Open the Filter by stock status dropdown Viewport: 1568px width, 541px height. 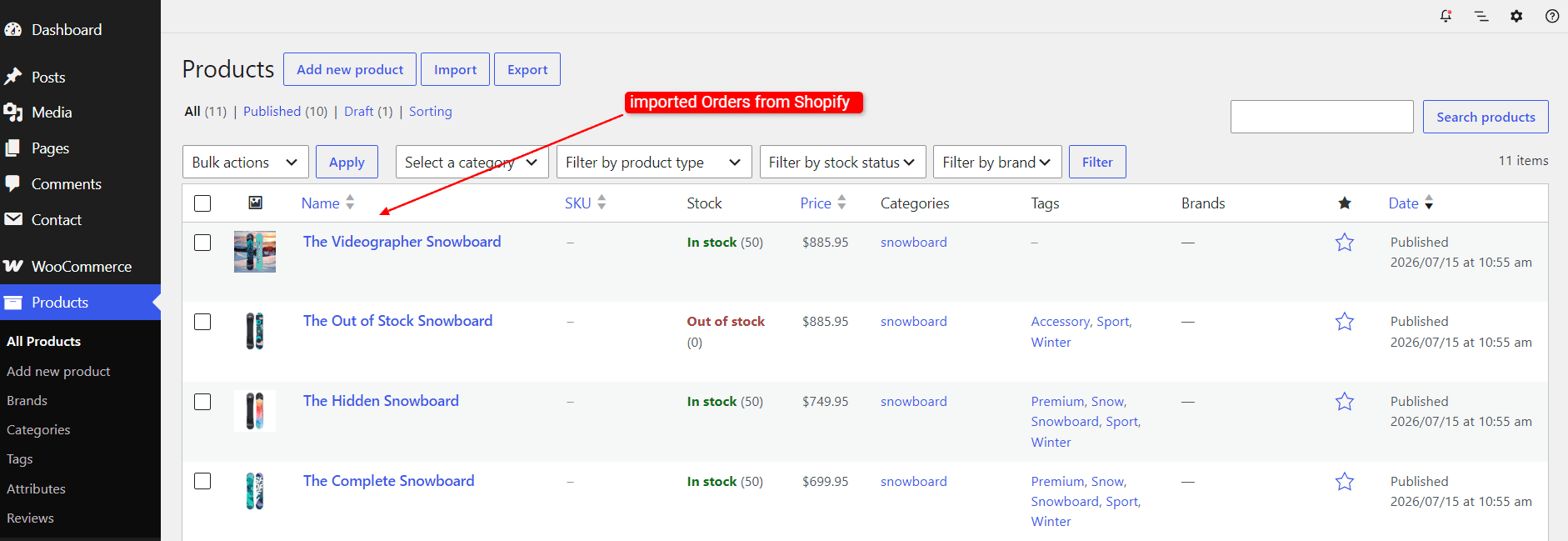coord(843,162)
